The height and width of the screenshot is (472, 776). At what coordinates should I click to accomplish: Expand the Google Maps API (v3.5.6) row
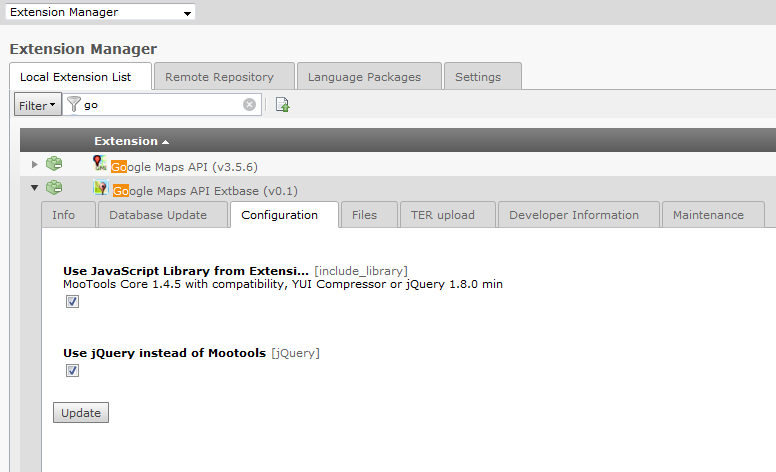[35, 164]
